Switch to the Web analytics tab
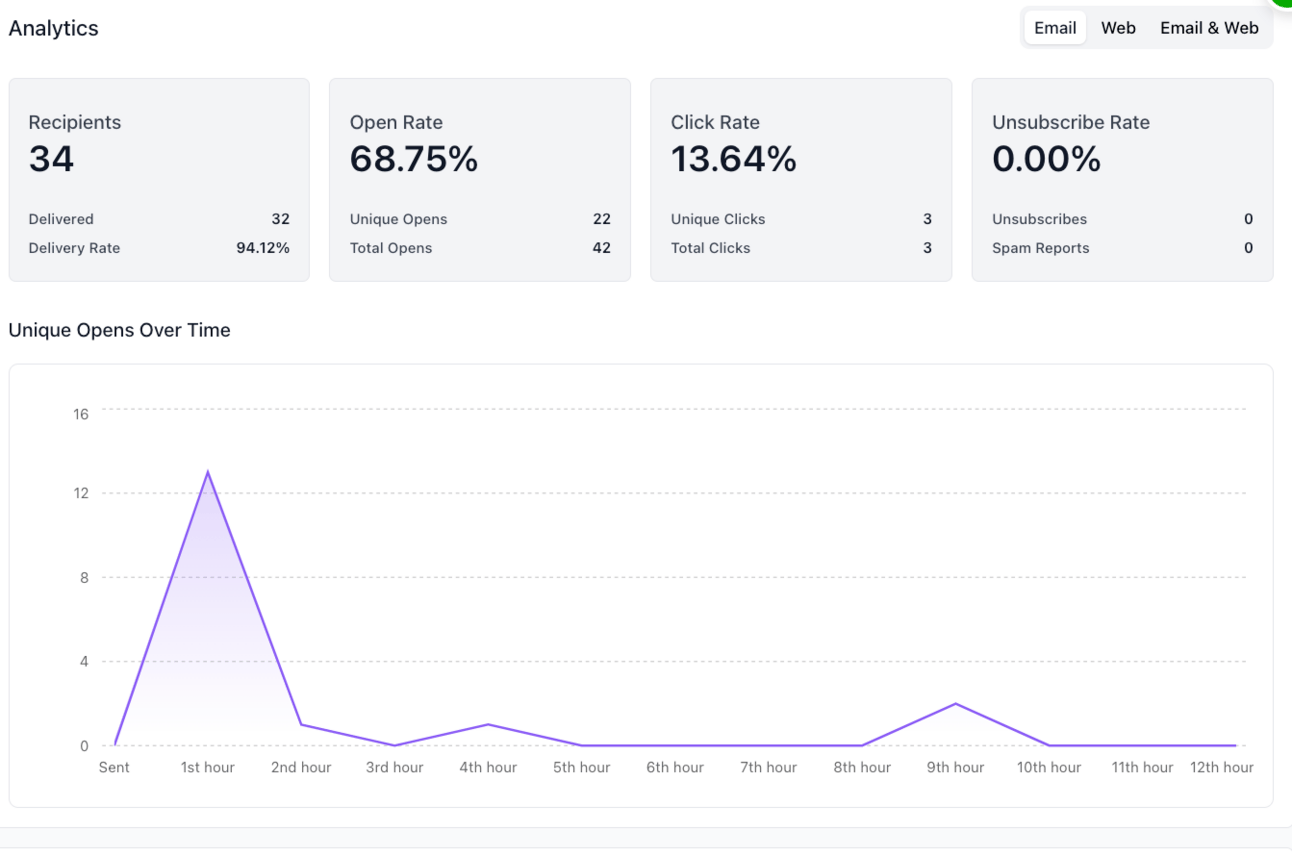The image size is (1292, 856). [x=1118, y=28]
